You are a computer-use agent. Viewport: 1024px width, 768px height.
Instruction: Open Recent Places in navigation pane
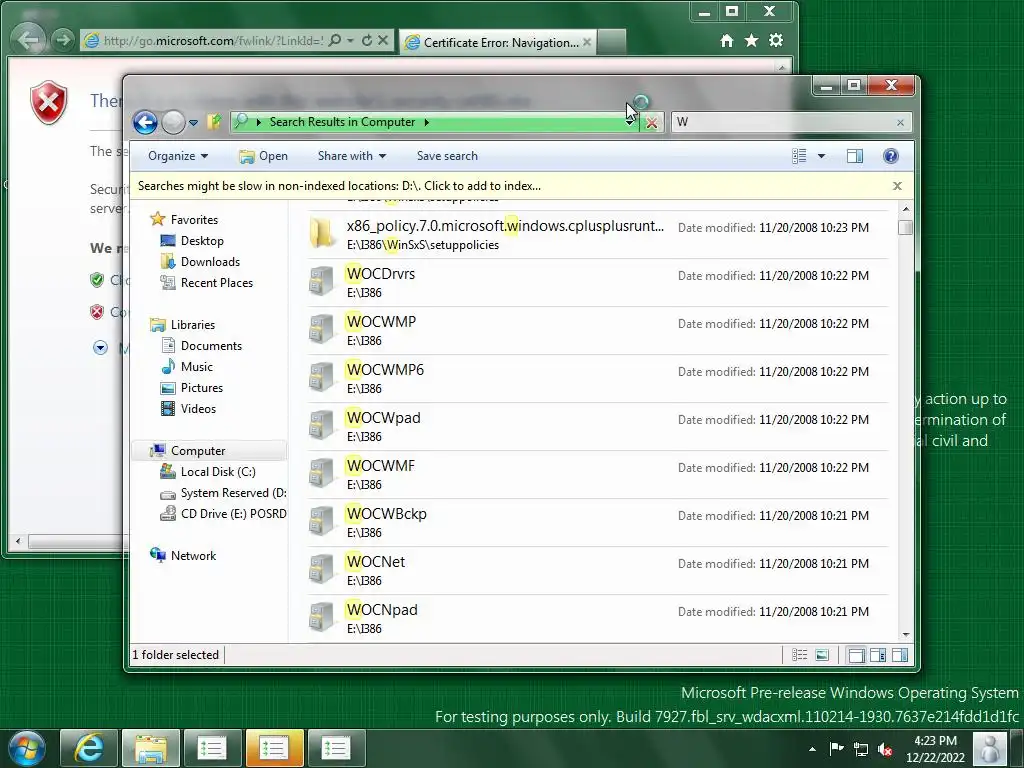(x=217, y=283)
